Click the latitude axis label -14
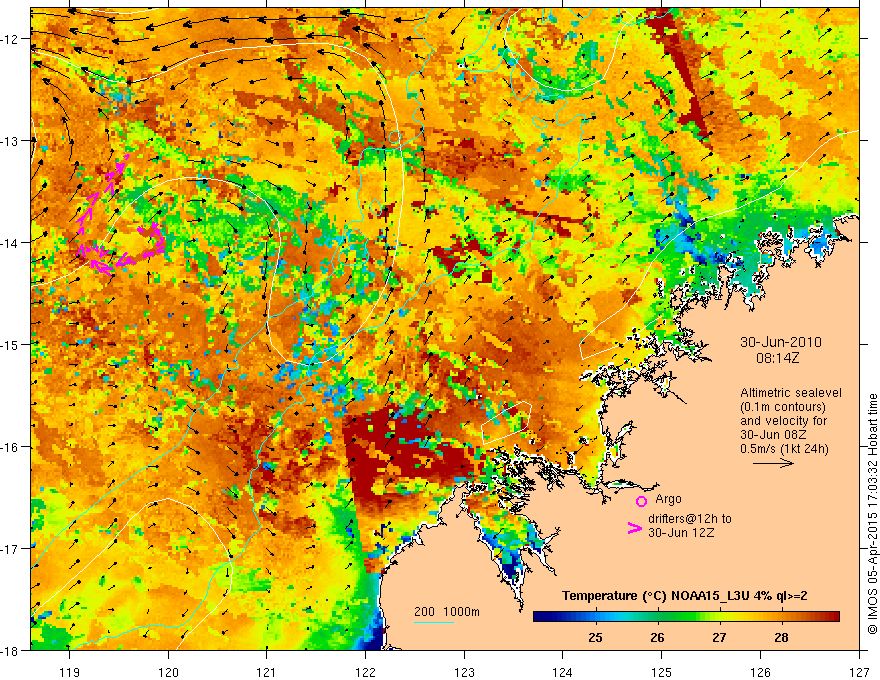Screen dimensions: 880x680 click(x=10, y=243)
